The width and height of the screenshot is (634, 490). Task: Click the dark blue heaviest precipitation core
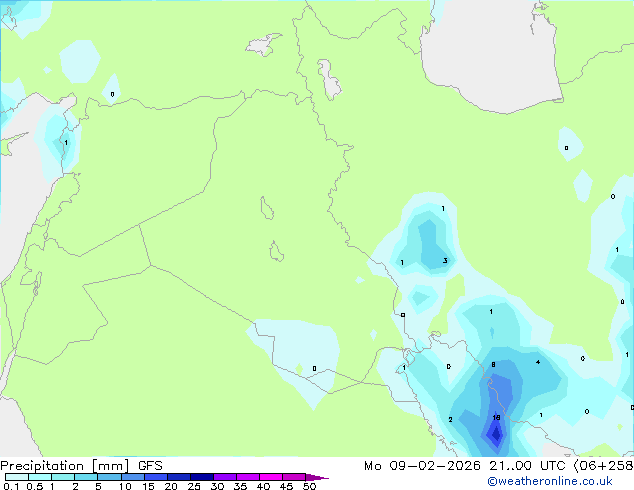pyautogui.click(x=496, y=435)
